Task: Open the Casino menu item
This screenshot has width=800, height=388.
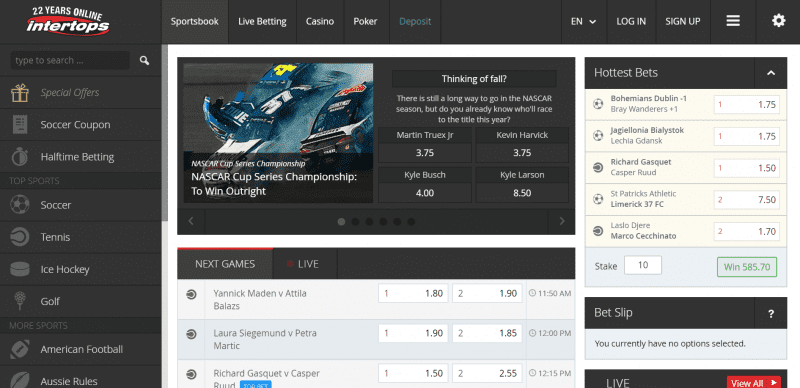Action: (320, 21)
